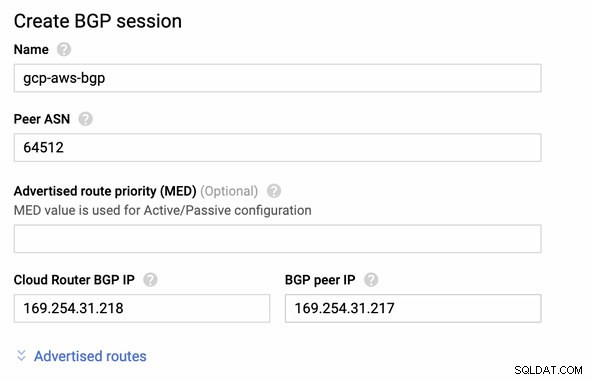The width and height of the screenshot is (592, 380).
Task: Click the BGP peer IP input 169.254.31.217
Action: (413, 308)
